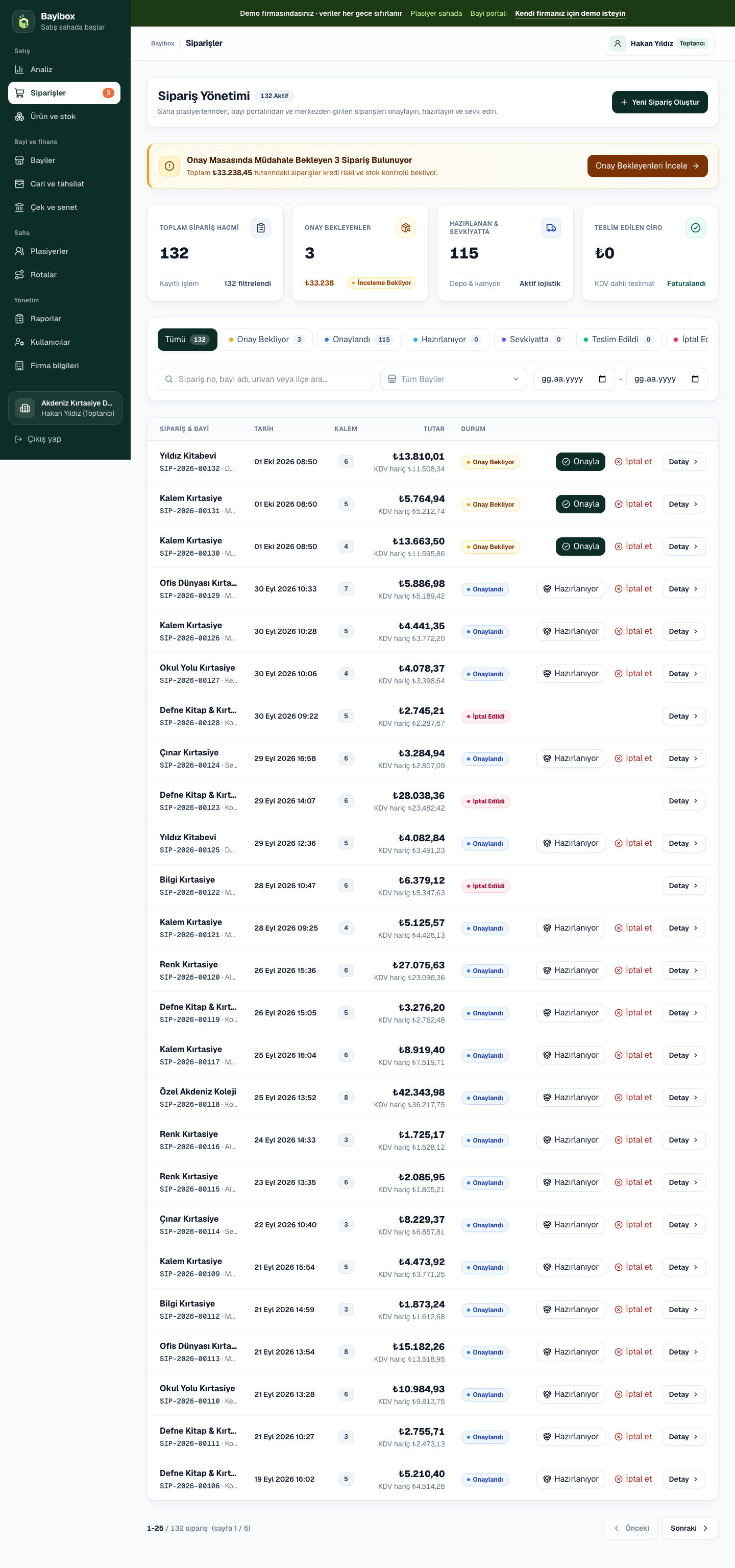Click the Bayibox breadcrumb link
735x1568 pixels.
click(x=162, y=43)
